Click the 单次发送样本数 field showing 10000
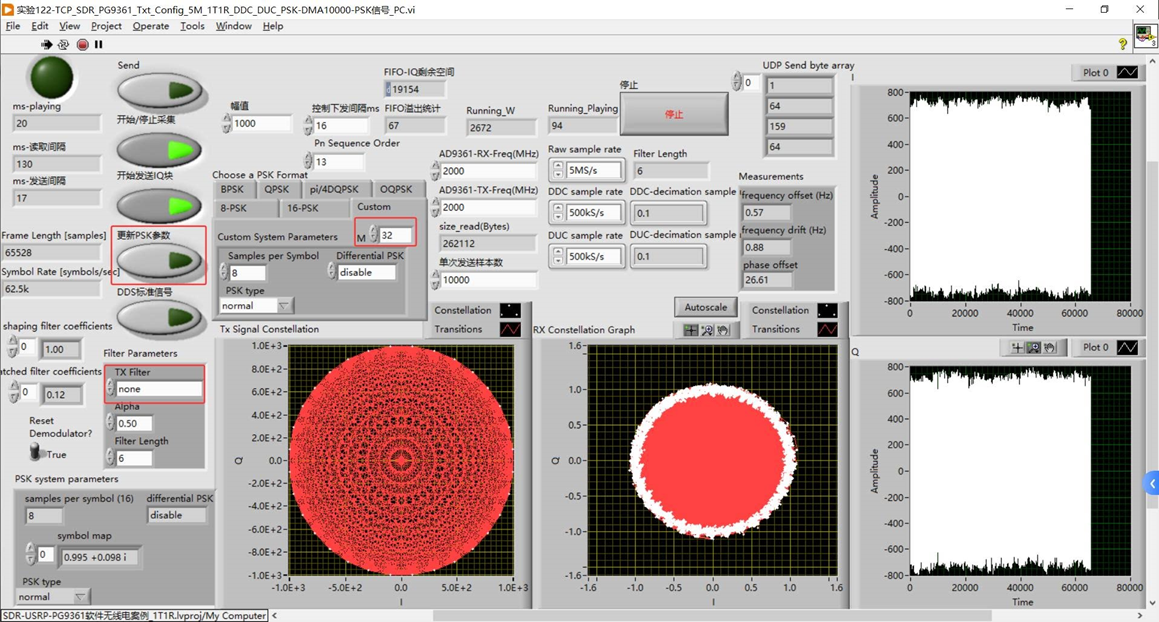1159x622 pixels. tap(489, 280)
